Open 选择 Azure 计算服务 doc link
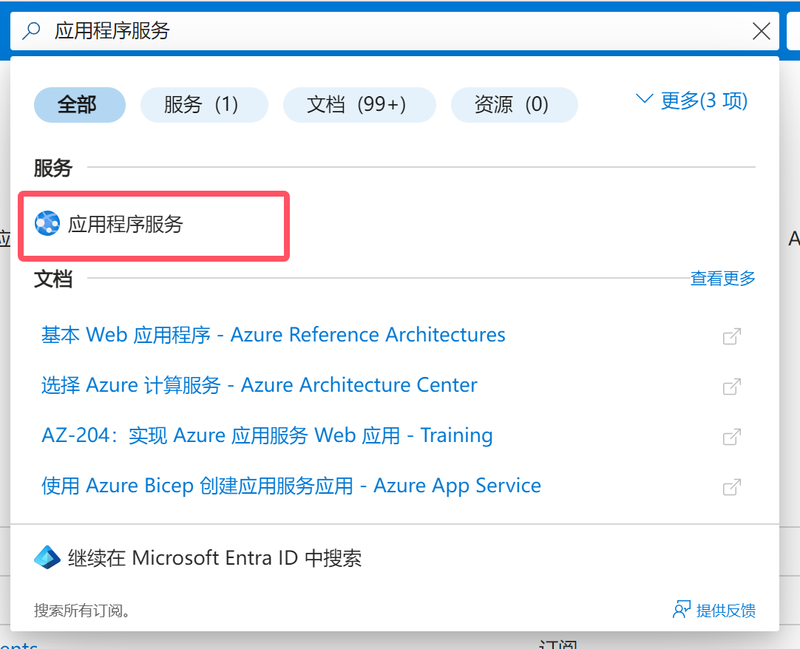800x649 pixels. coord(259,385)
